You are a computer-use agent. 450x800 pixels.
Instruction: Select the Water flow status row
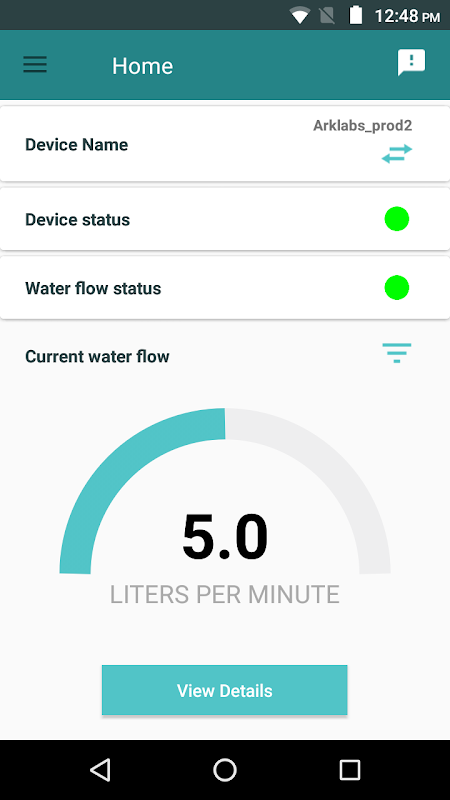click(x=224, y=288)
